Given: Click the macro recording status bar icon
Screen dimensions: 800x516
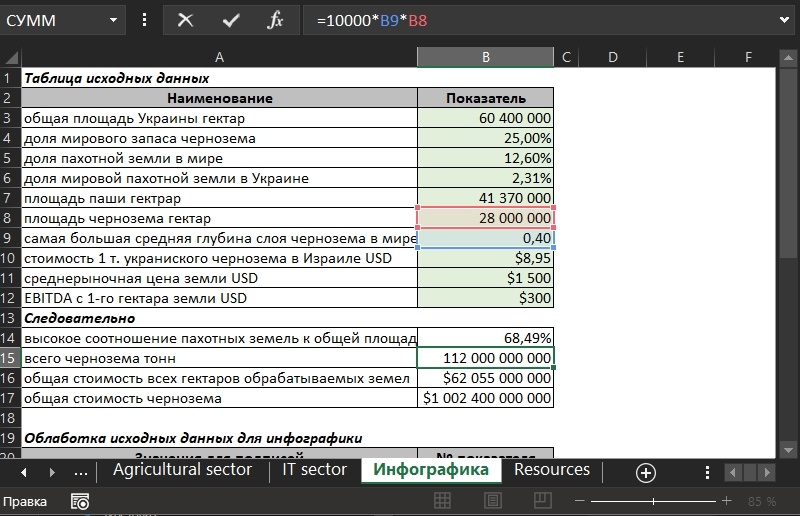Looking at the screenshot, I should click(80, 501).
